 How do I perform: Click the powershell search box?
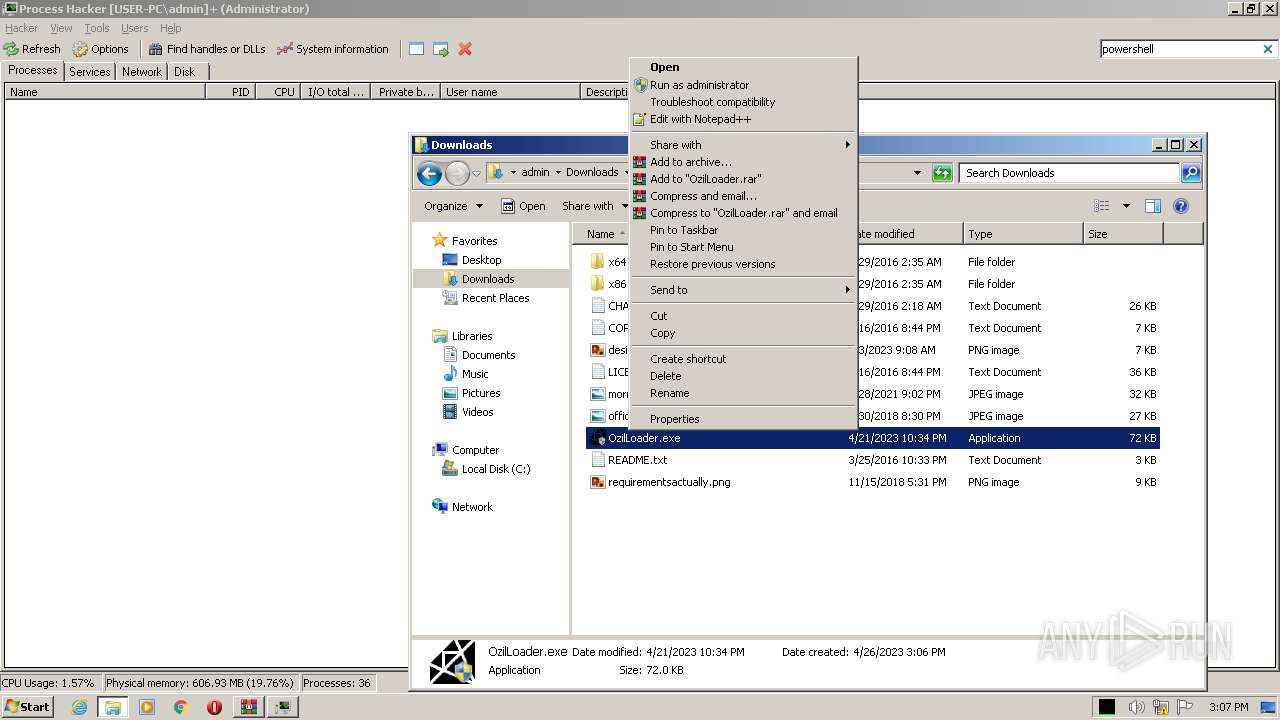[x=1180, y=49]
